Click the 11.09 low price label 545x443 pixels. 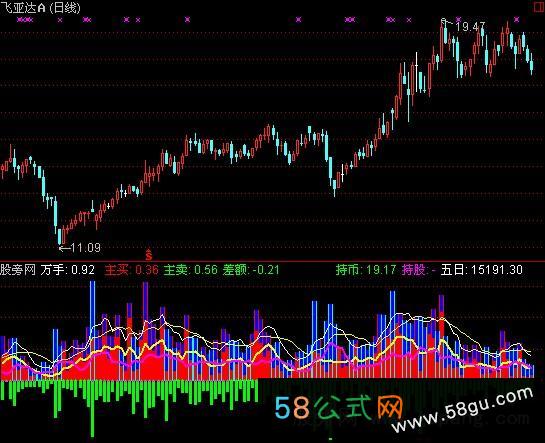86,248
